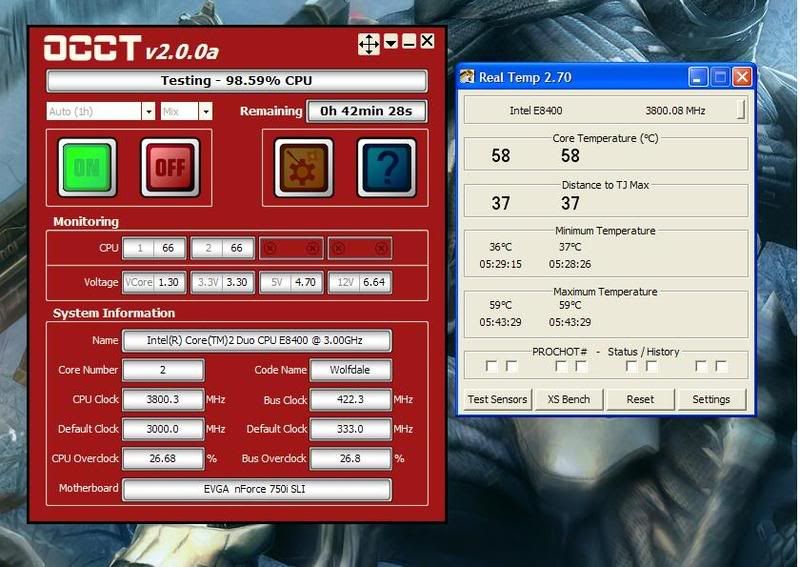Click the XS Bench button

coord(569,399)
